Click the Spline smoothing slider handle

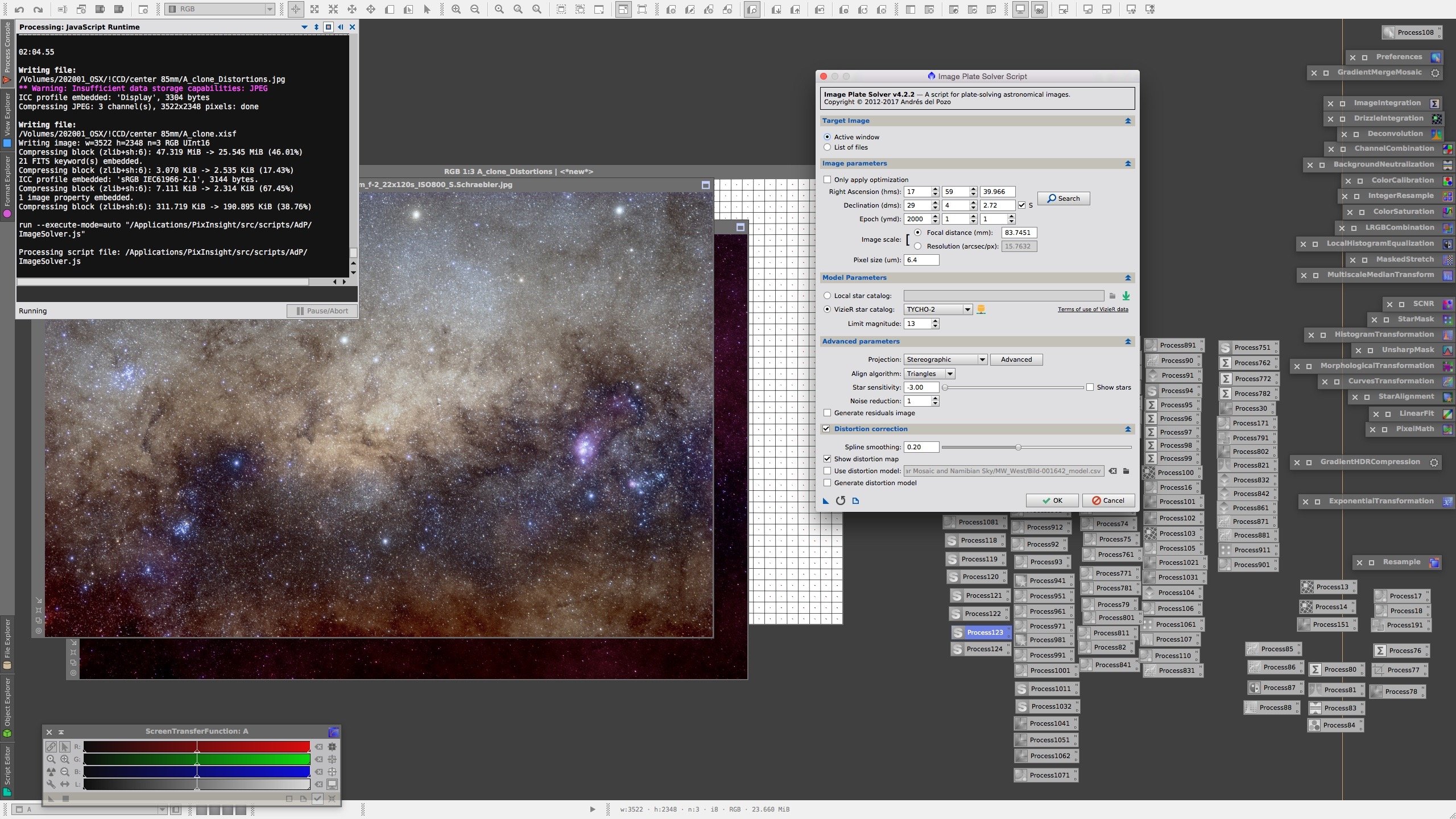point(1018,448)
